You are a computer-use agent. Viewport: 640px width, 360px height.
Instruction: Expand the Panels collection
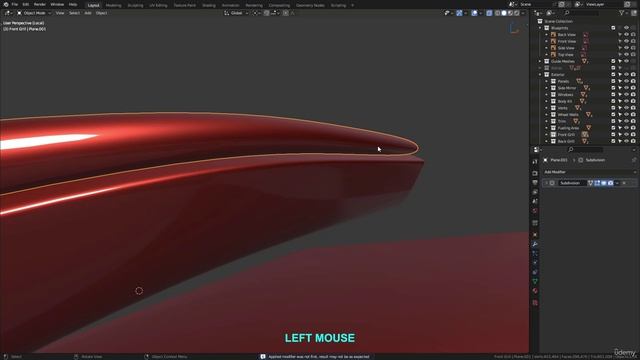click(x=547, y=81)
